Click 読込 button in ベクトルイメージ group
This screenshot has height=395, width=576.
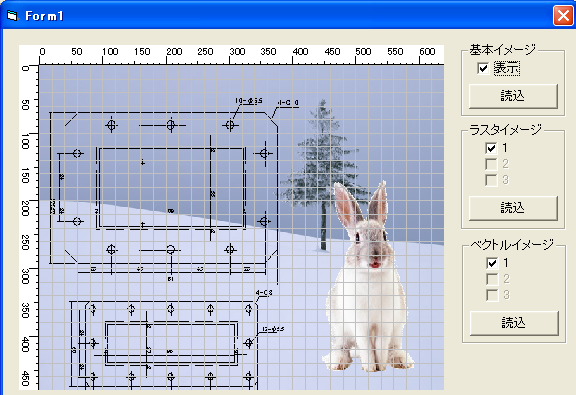[514, 323]
